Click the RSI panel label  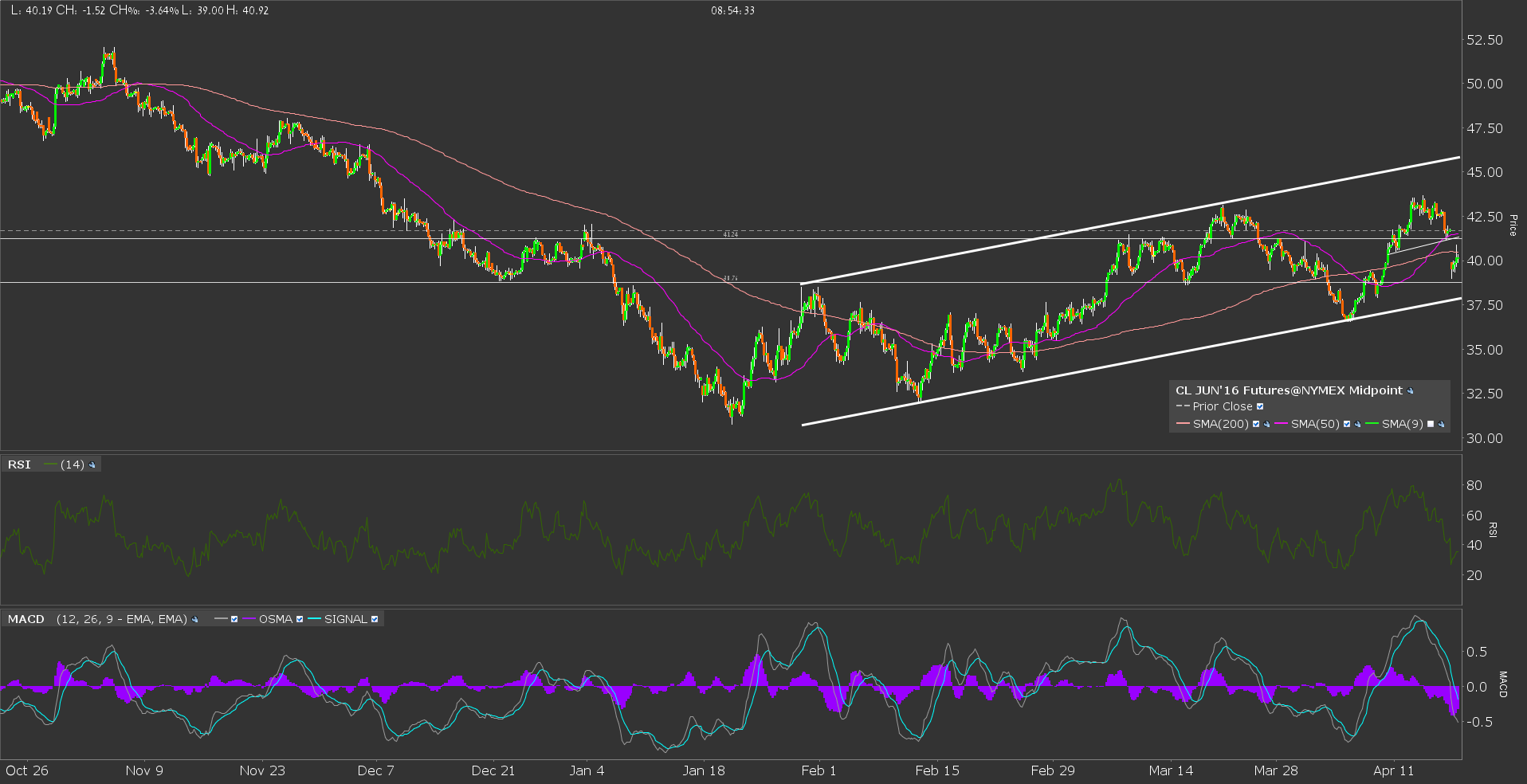pyautogui.click(x=19, y=465)
